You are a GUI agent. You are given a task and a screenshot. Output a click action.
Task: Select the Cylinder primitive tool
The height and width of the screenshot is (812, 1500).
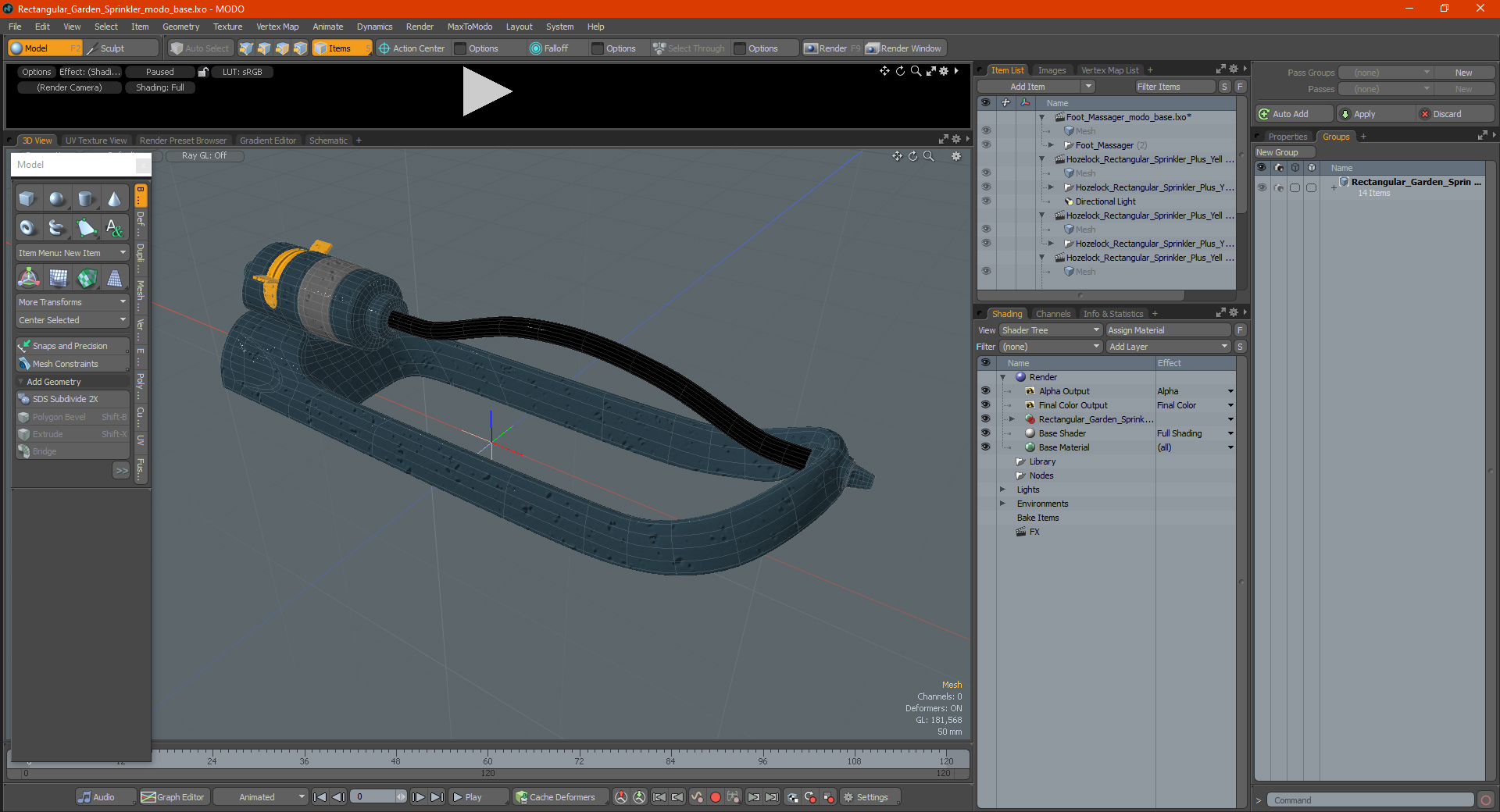point(86,199)
